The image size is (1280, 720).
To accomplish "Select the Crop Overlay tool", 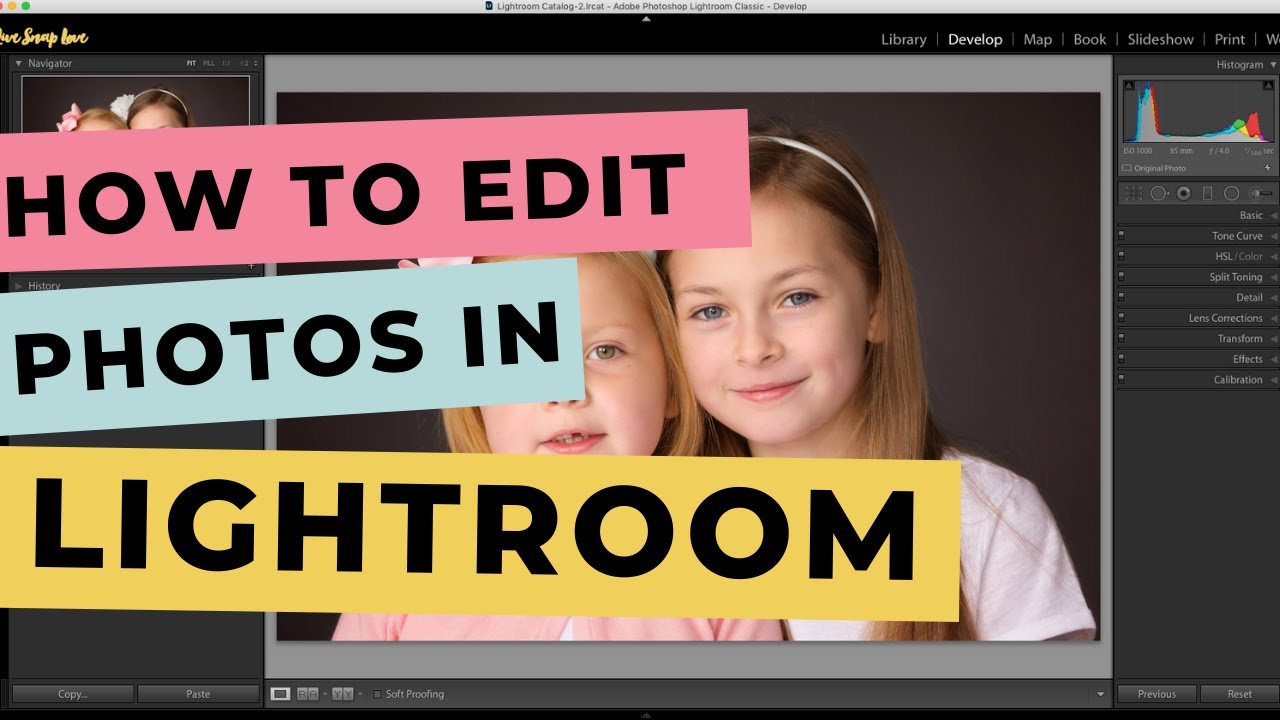I will [1133, 193].
